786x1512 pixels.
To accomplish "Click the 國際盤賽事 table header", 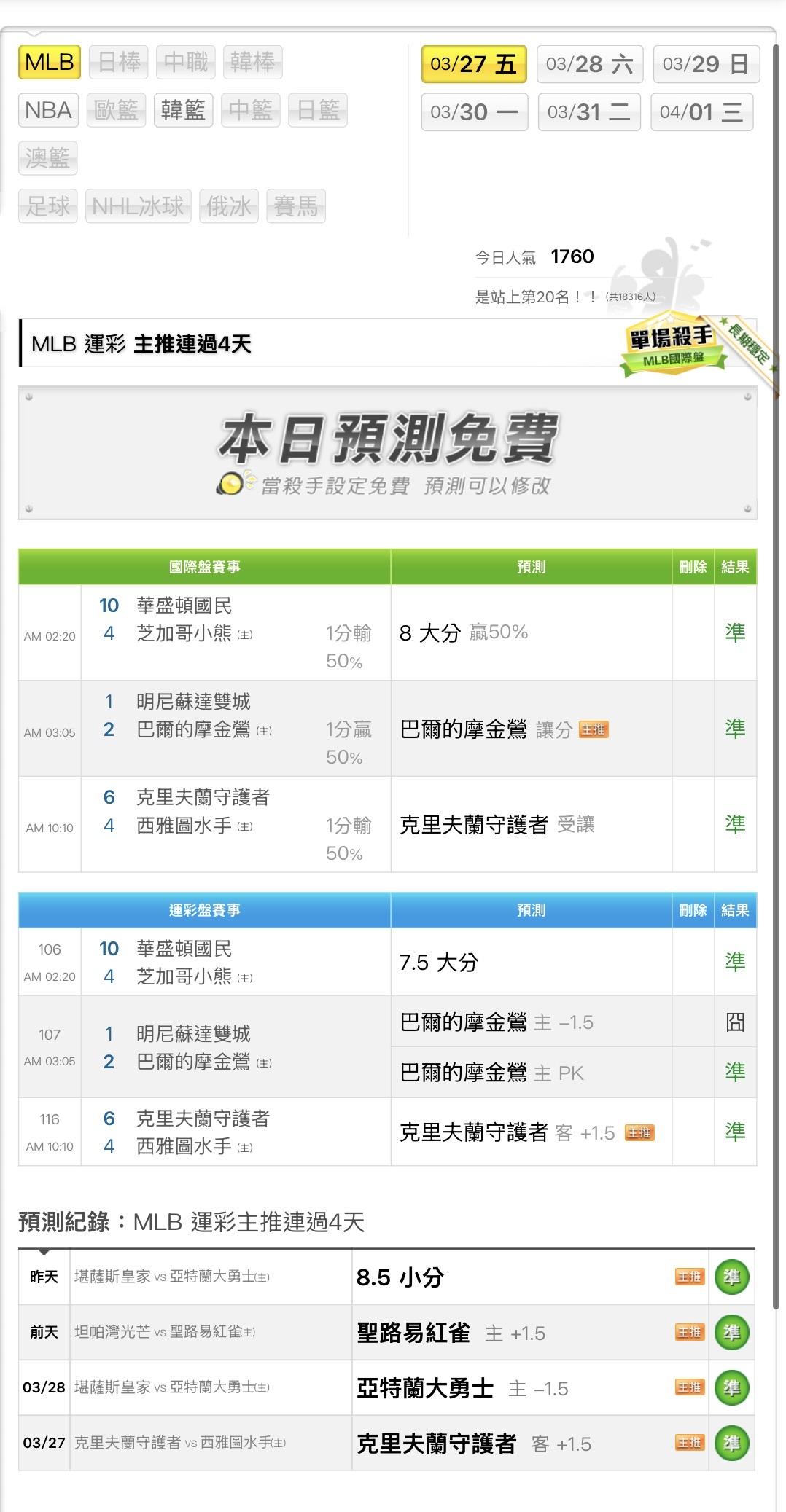I will [205, 567].
